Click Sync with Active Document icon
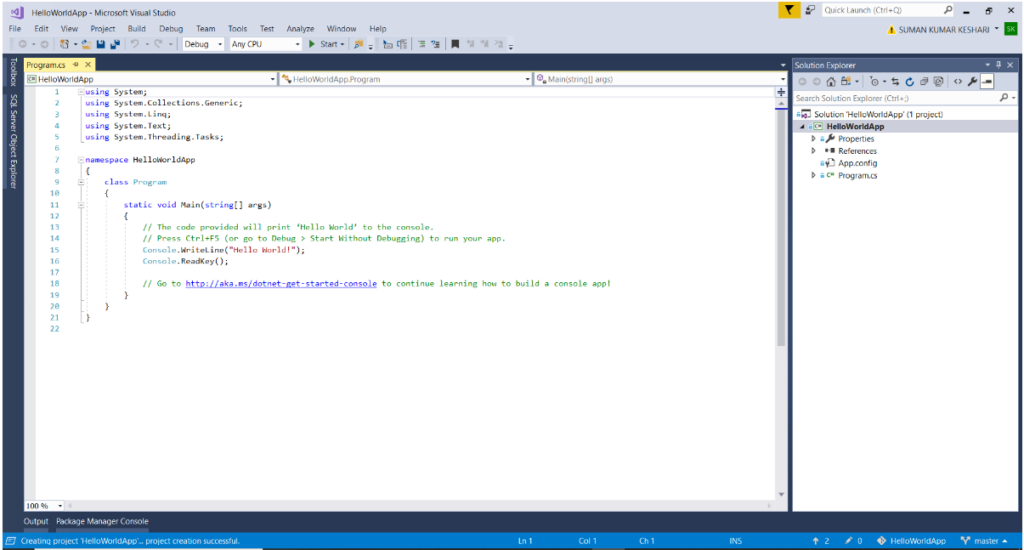This screenshot has width=1024, height=550. [x=895, y=82]
